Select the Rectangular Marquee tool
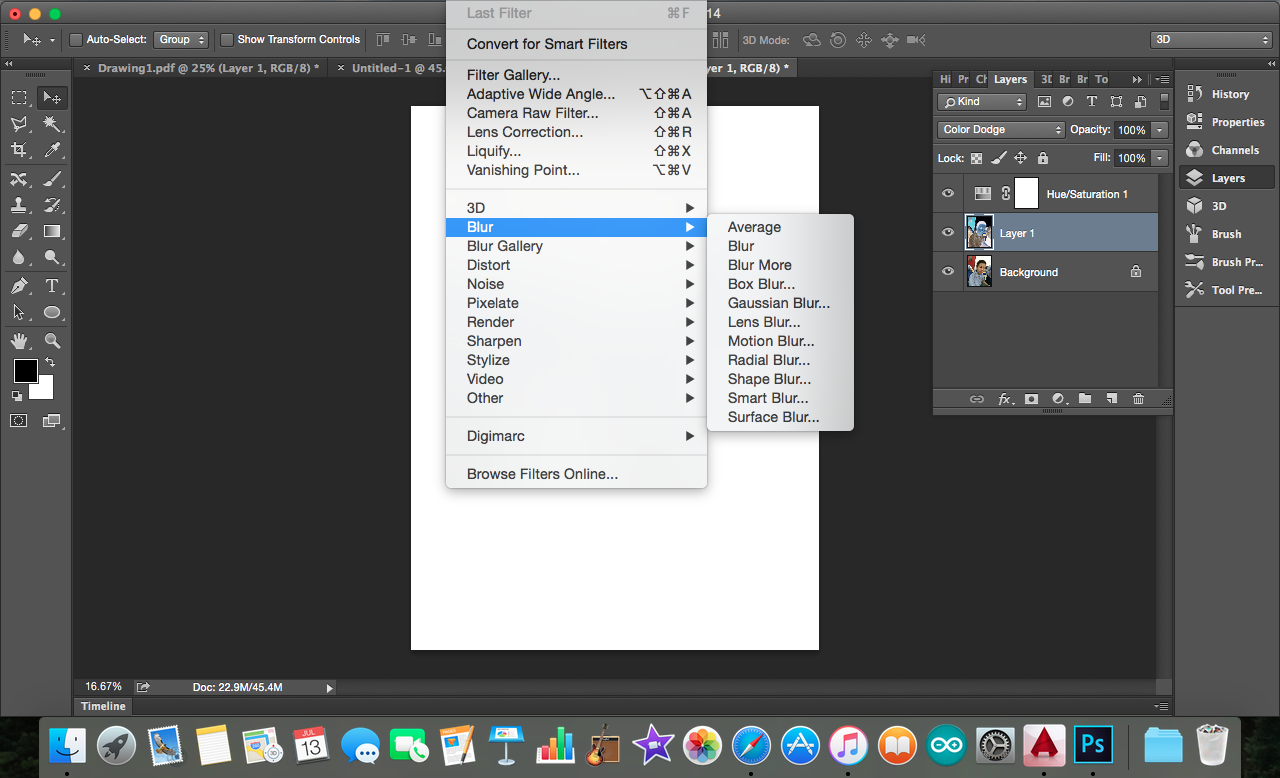Image resolution: width=1280 pixels, height=778 pixels. tap(19, 98)
